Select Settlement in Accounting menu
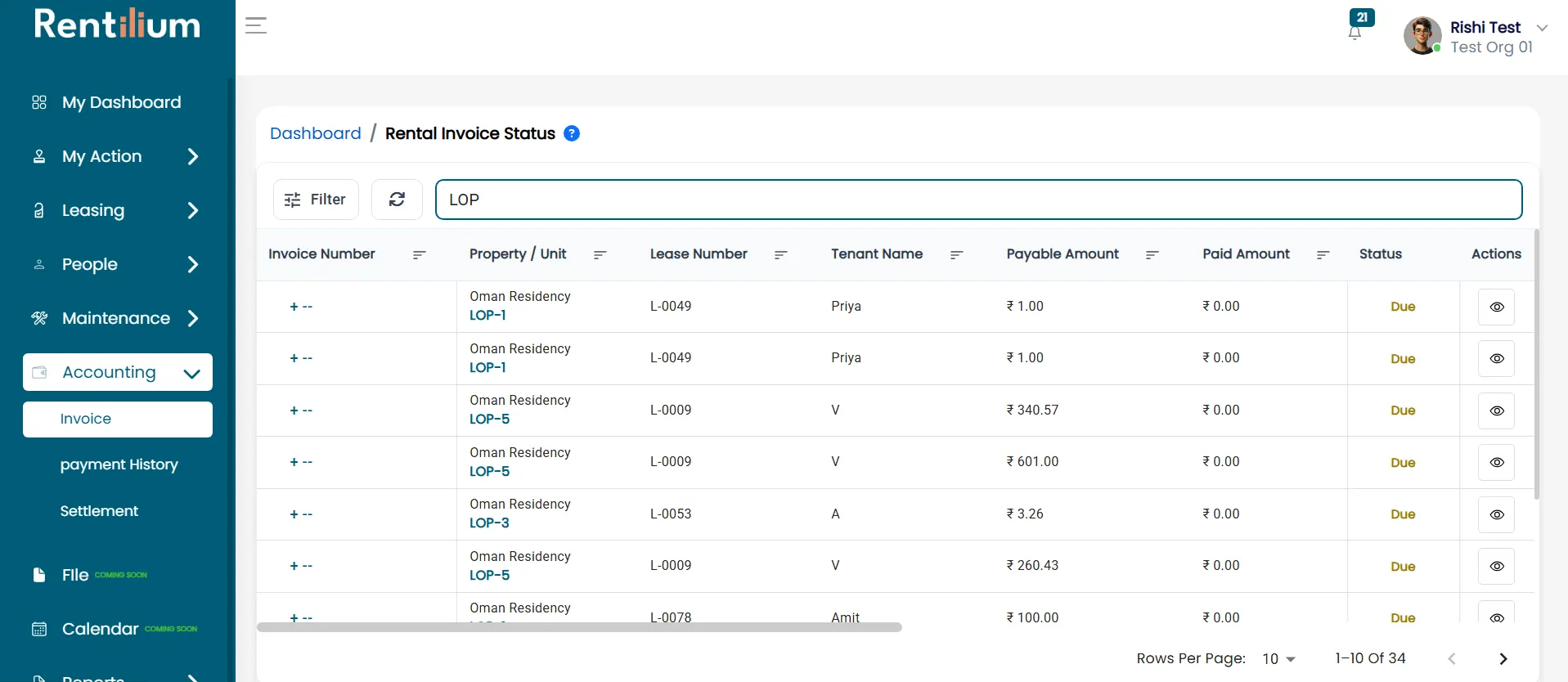Screen dimensions: 1568x682 pyautogui.click(x=99, y=511)
